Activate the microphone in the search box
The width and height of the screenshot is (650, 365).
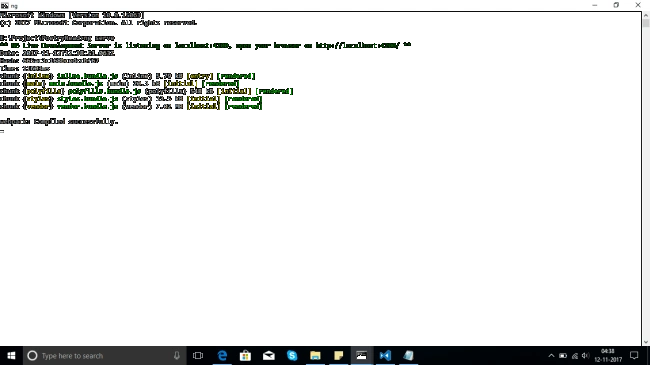point(177,355)
